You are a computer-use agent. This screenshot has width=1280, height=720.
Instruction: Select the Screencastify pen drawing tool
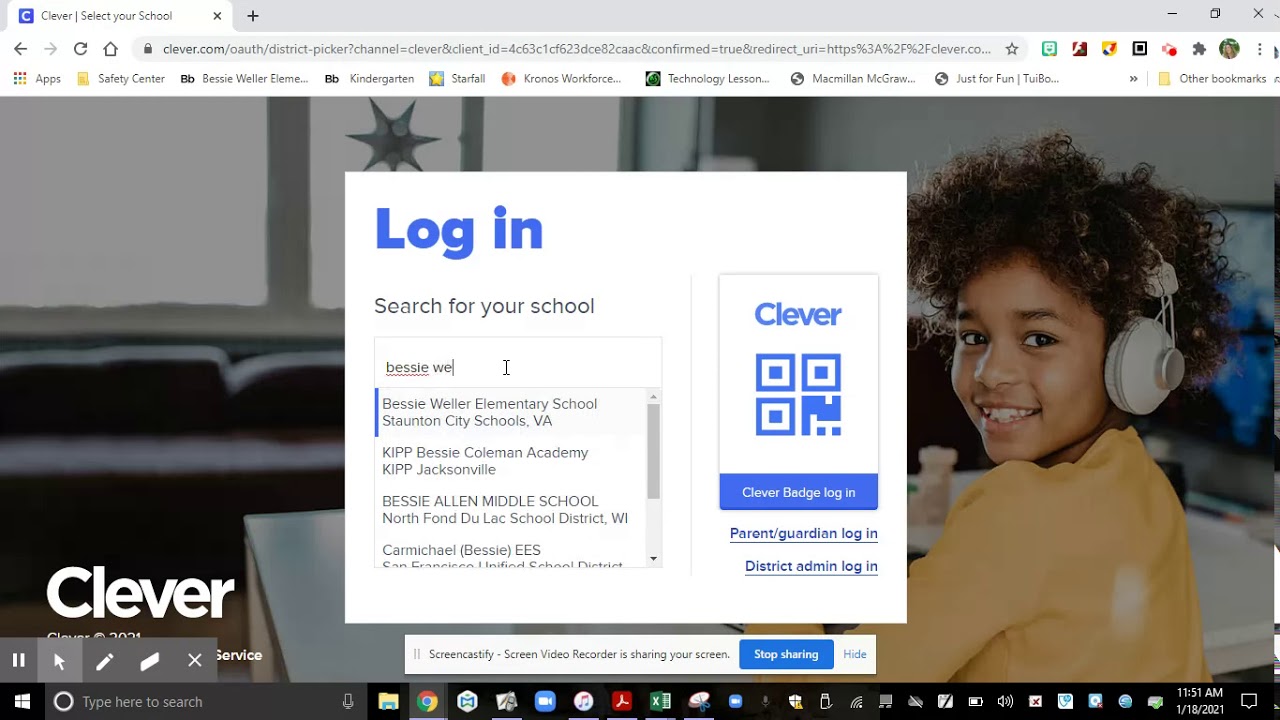click(x=104, y=660)
